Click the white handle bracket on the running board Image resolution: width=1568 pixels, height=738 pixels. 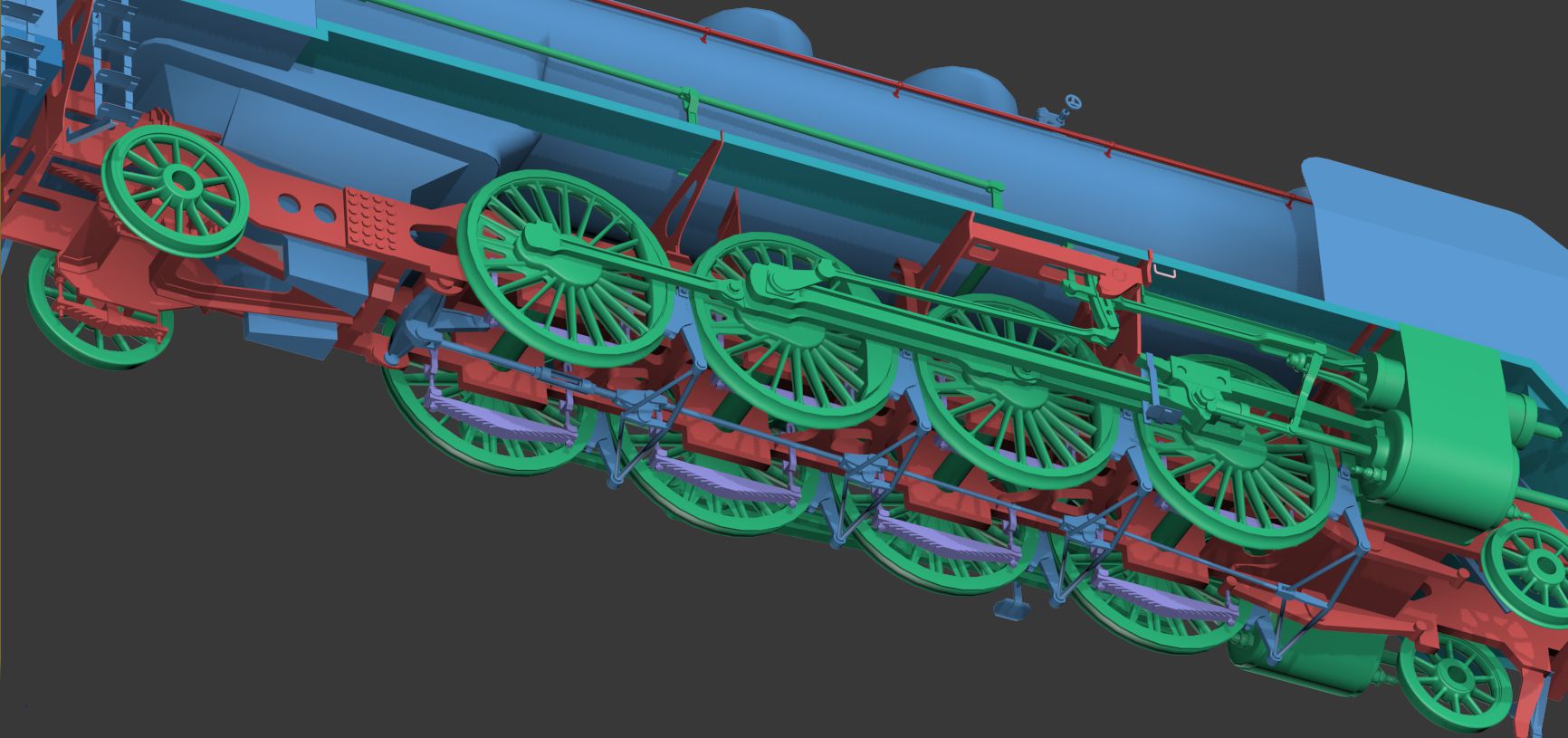[1164, 268]
